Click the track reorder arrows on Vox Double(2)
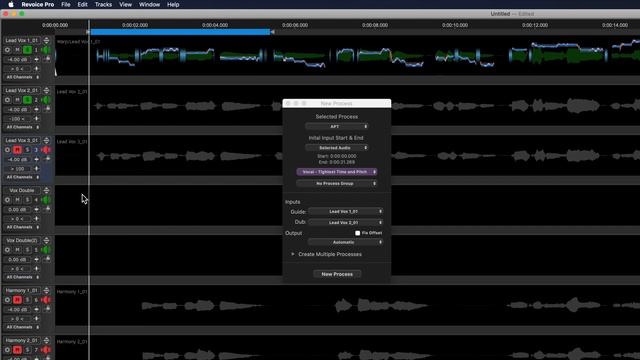Viewport: 640px width, 360px height. [x=46, y=240]
